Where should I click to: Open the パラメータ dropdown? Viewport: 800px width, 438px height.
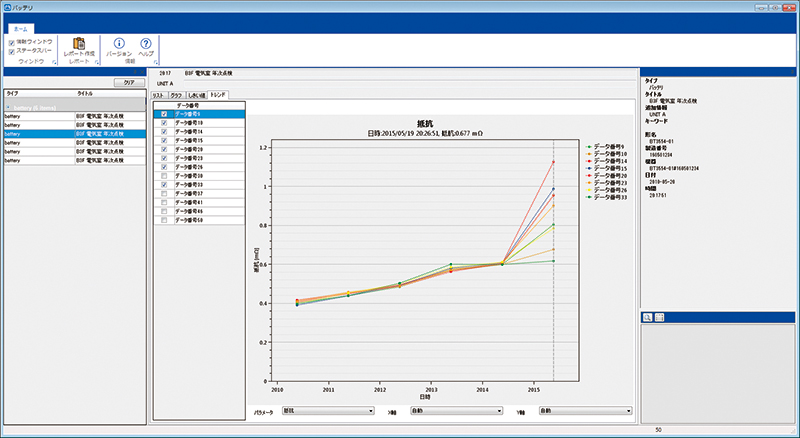(327, 410)
